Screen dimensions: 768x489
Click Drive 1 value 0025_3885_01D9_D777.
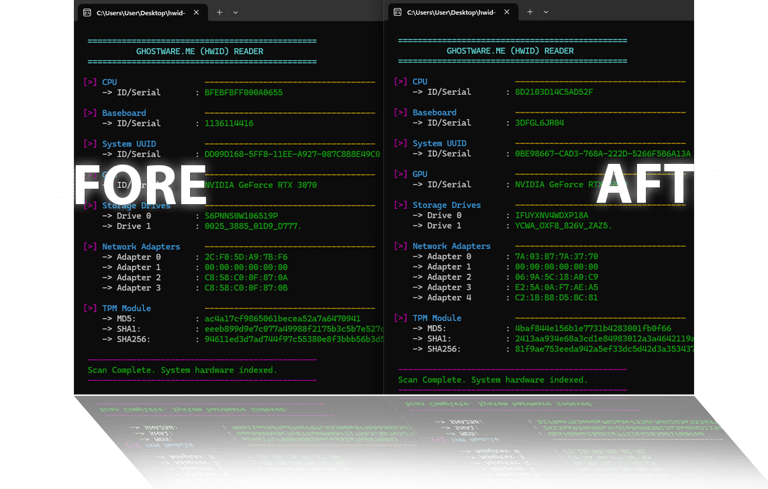(x=253, y=226)
